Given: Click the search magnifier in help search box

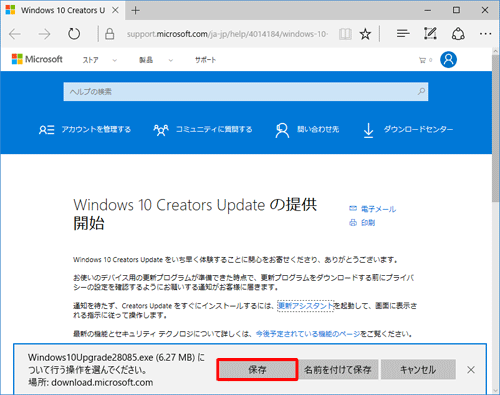Looking at the screenshot, I should click(x=421, y=91).
